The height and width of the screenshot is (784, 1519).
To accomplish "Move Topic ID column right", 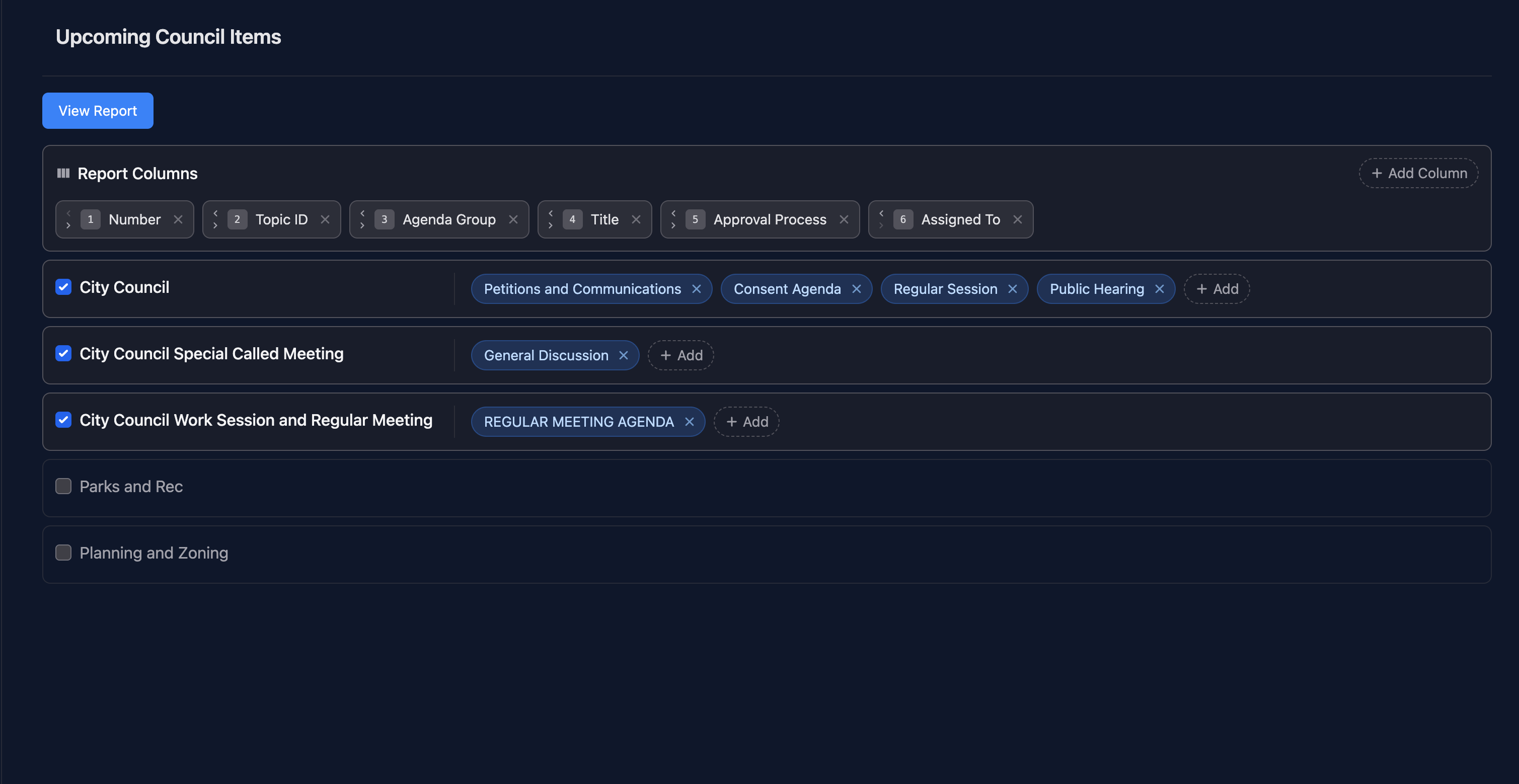I will click(x=215, y=226).
